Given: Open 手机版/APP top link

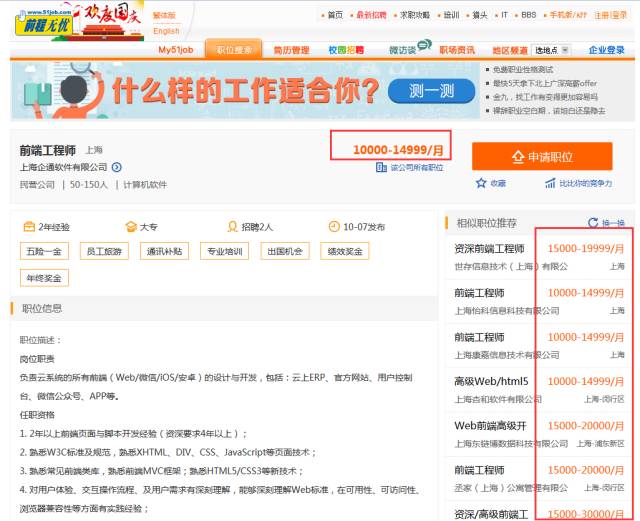Looking at the screenshot, I should (x=568, y=15).
